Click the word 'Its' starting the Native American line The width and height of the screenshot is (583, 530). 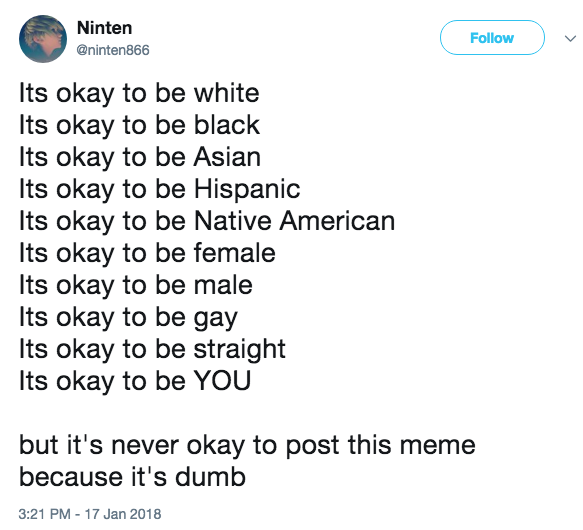click(33, 221)
